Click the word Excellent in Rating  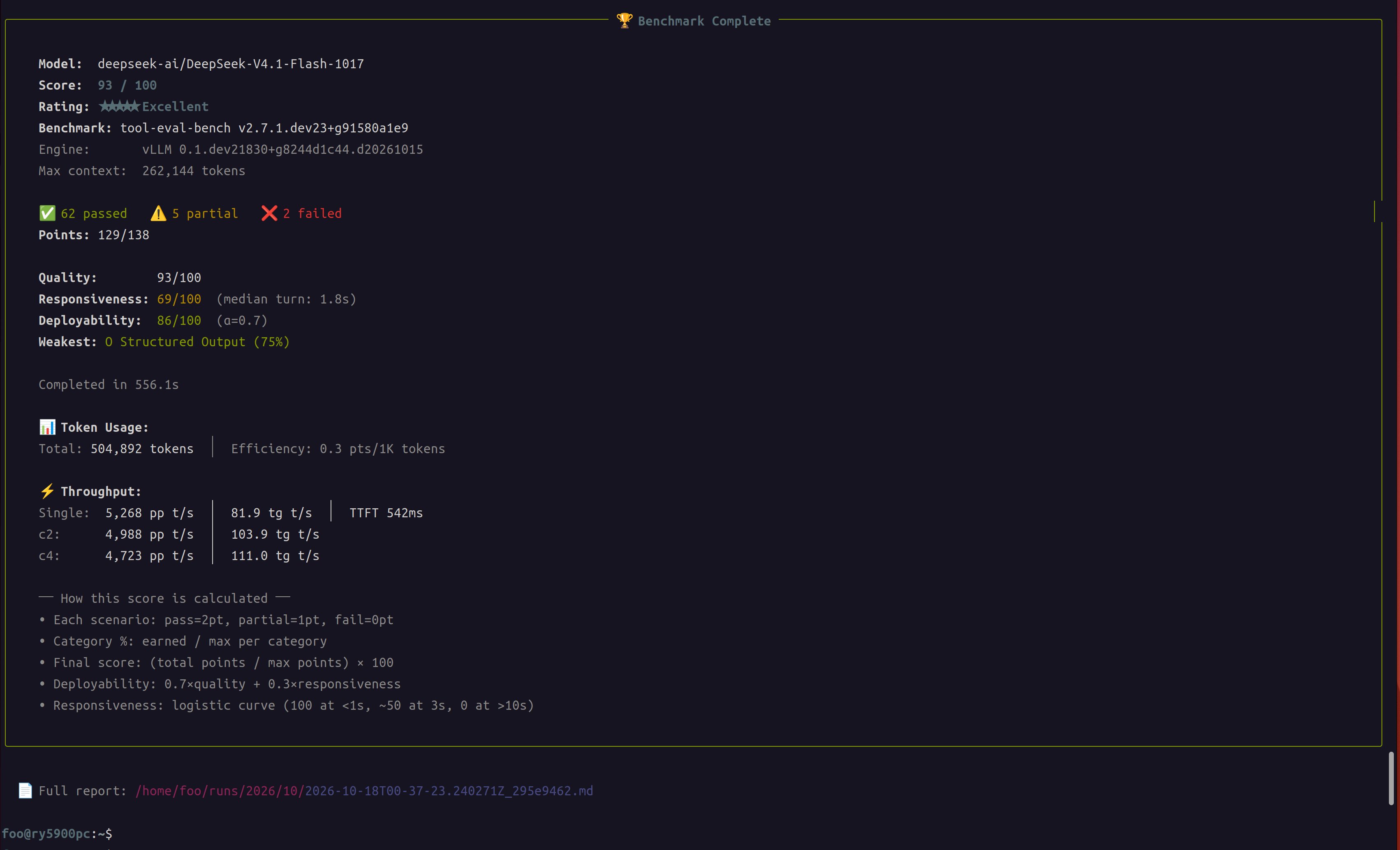(x=176, y=106)
